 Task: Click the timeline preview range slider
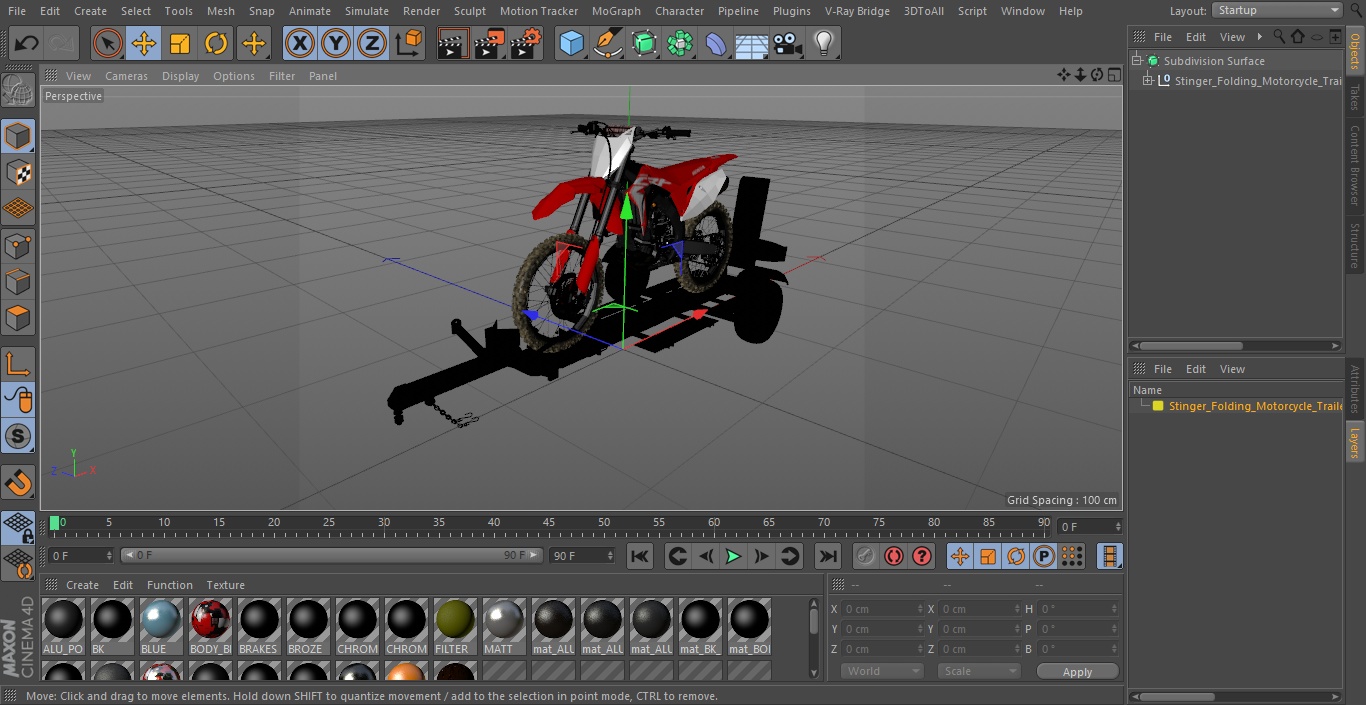332,555
